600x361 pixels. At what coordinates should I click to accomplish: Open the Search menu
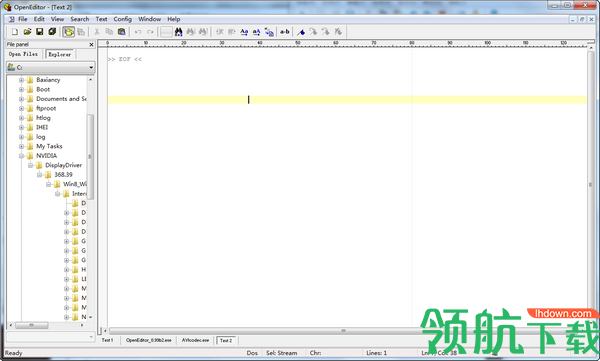(x=80, y=19)
